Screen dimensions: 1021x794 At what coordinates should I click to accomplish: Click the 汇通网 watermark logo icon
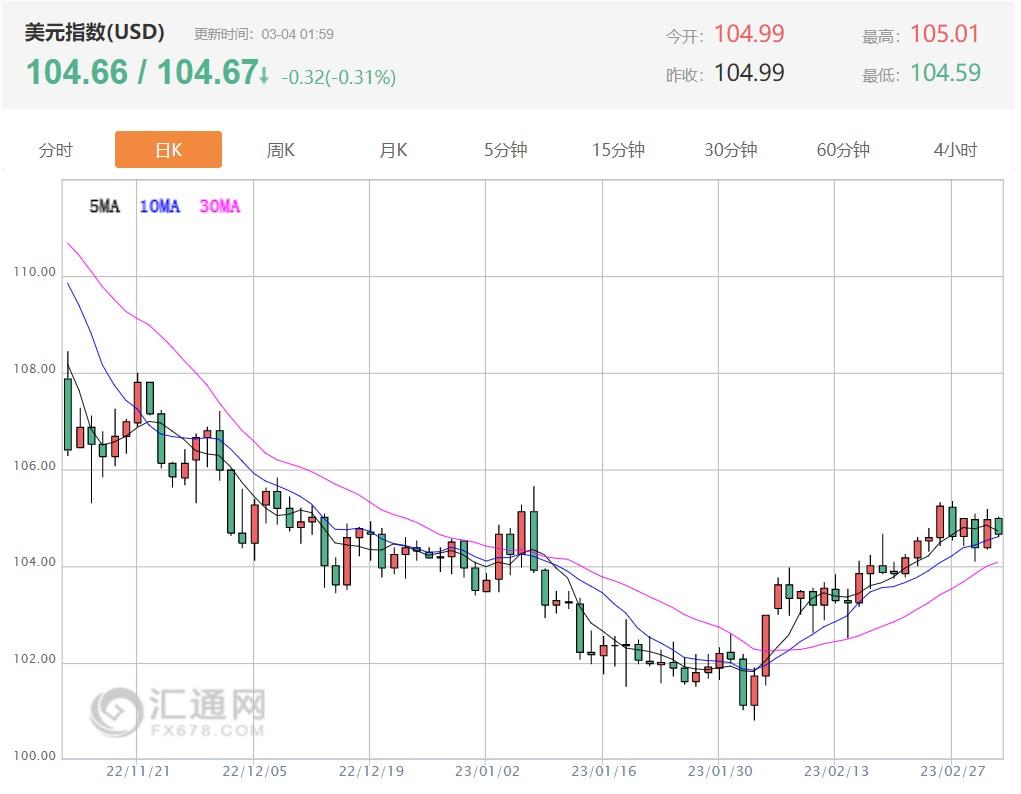pyautogui.click(x=116, y=711)
